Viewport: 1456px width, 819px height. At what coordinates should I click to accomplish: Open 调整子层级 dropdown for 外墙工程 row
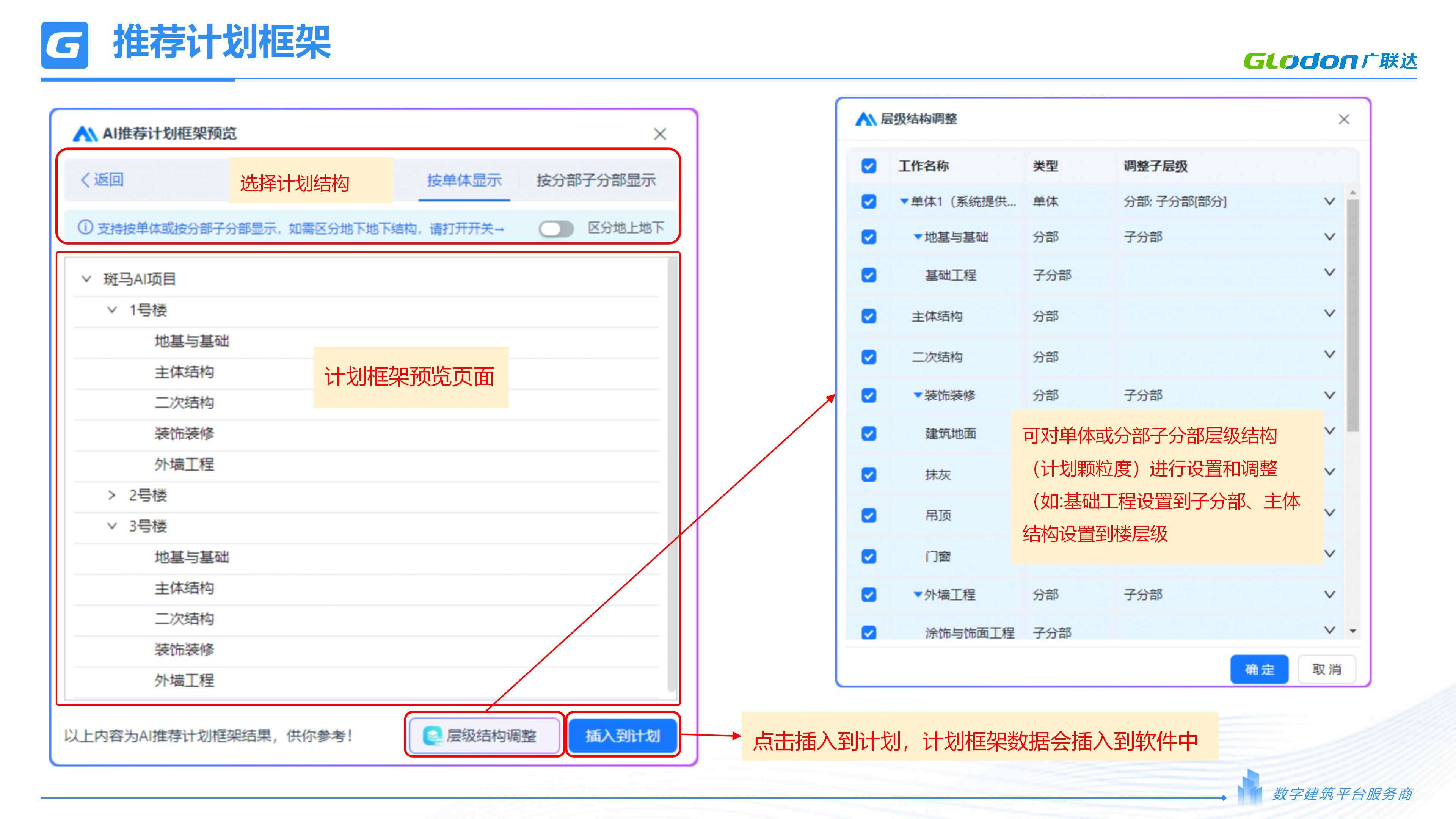click(1329, 595)
